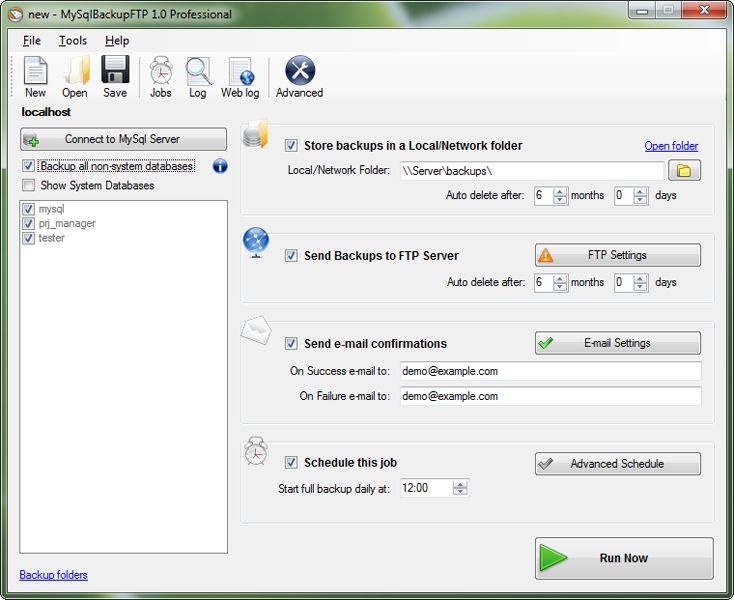Click On Failure e-mail address field

(551, 396)
